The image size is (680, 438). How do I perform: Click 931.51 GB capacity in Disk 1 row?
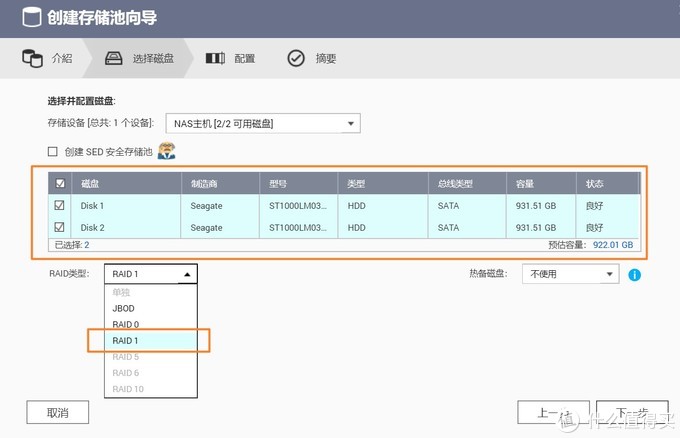click(536, 206)
